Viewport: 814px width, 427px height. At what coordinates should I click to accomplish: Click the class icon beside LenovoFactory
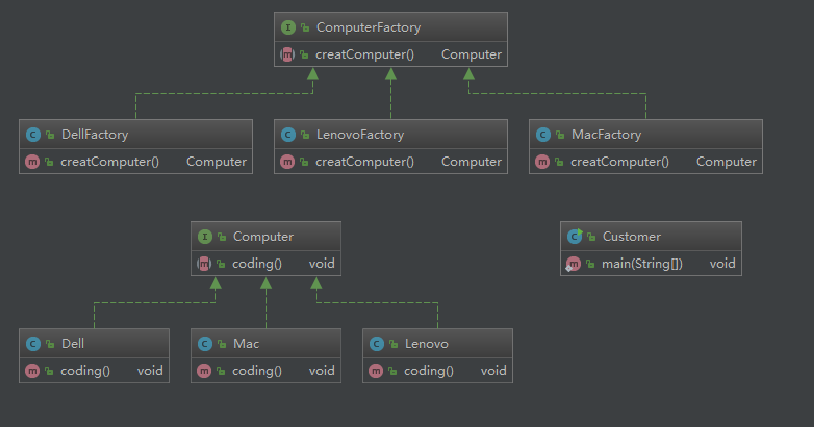click(x=288, y=135)
